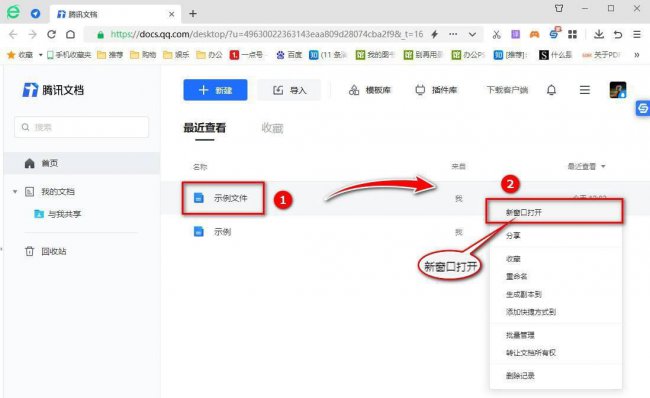
Task: Show more bookmarks with the double-chevron
Action: [637, 54]
